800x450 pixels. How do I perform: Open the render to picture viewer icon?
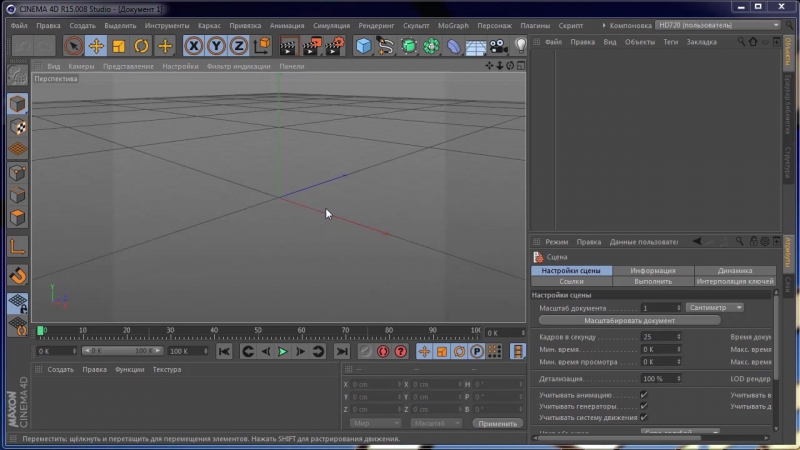pyautogui.click(x=311, y=46)
